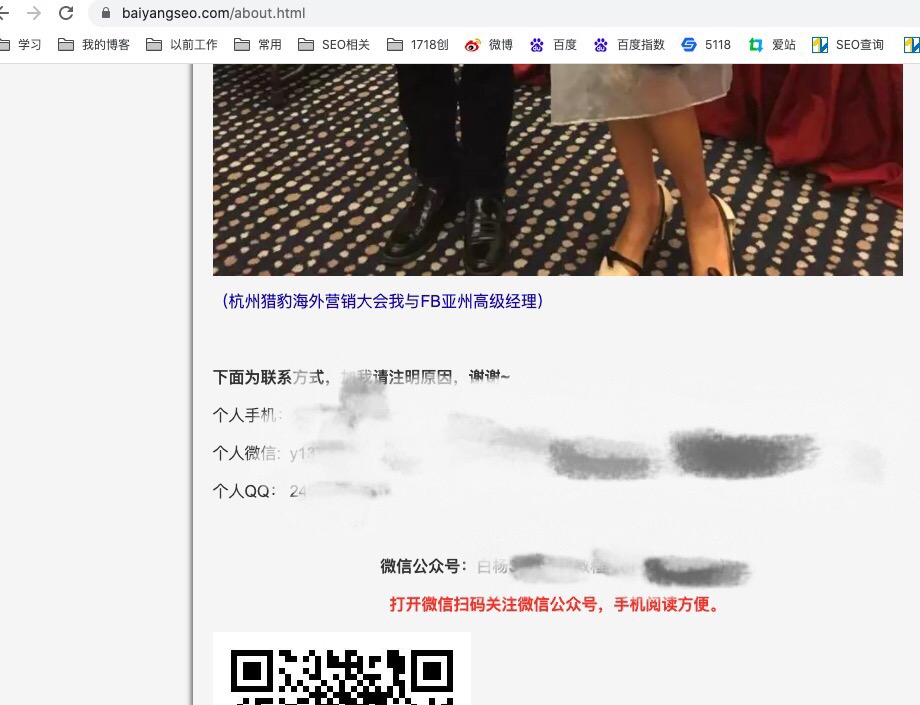Screen dimensions: 920x705
Task: Click the browser reload button
Action: (66, 12)
